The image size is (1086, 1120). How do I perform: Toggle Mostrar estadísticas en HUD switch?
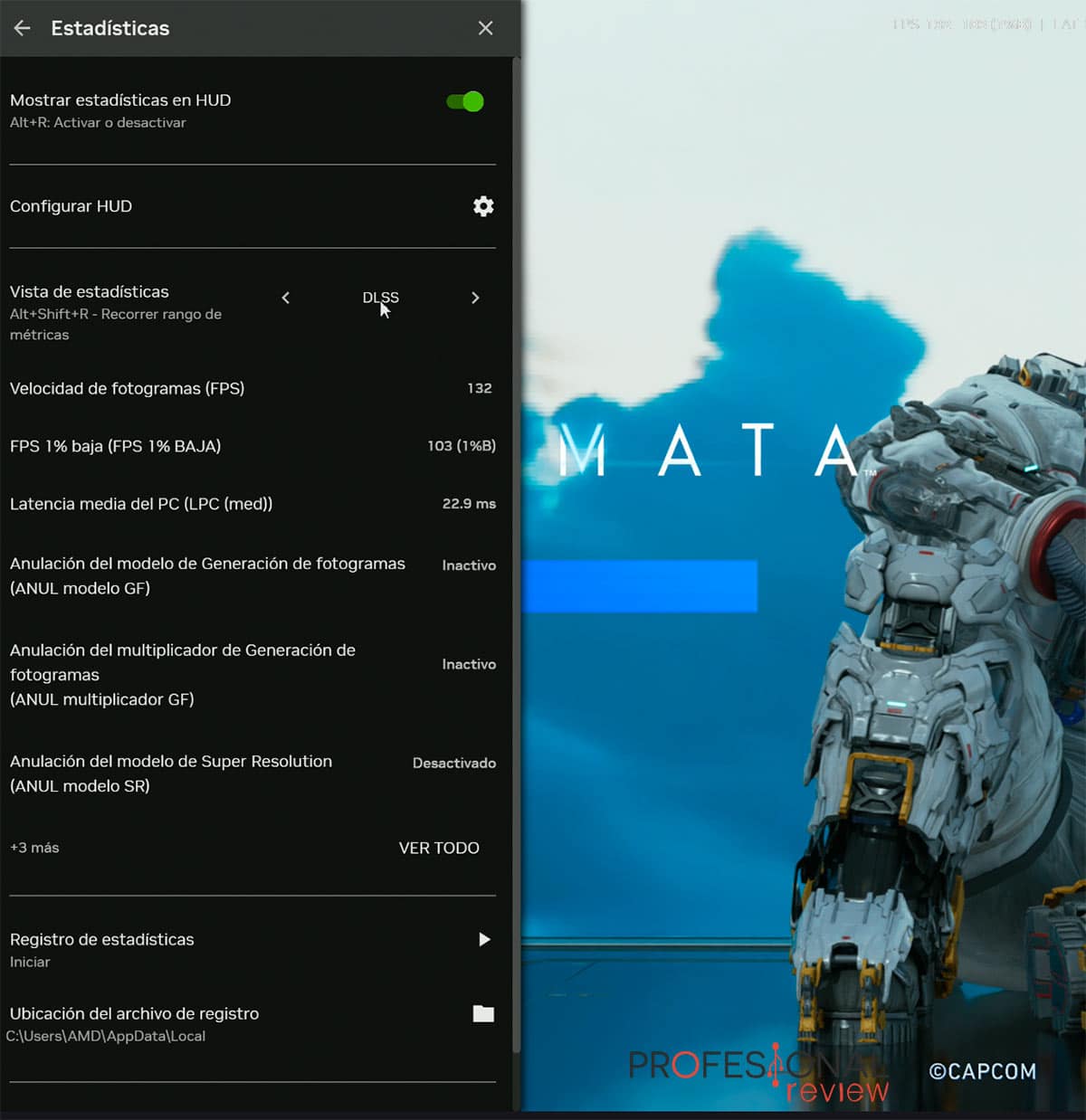[x=465, y=101]
